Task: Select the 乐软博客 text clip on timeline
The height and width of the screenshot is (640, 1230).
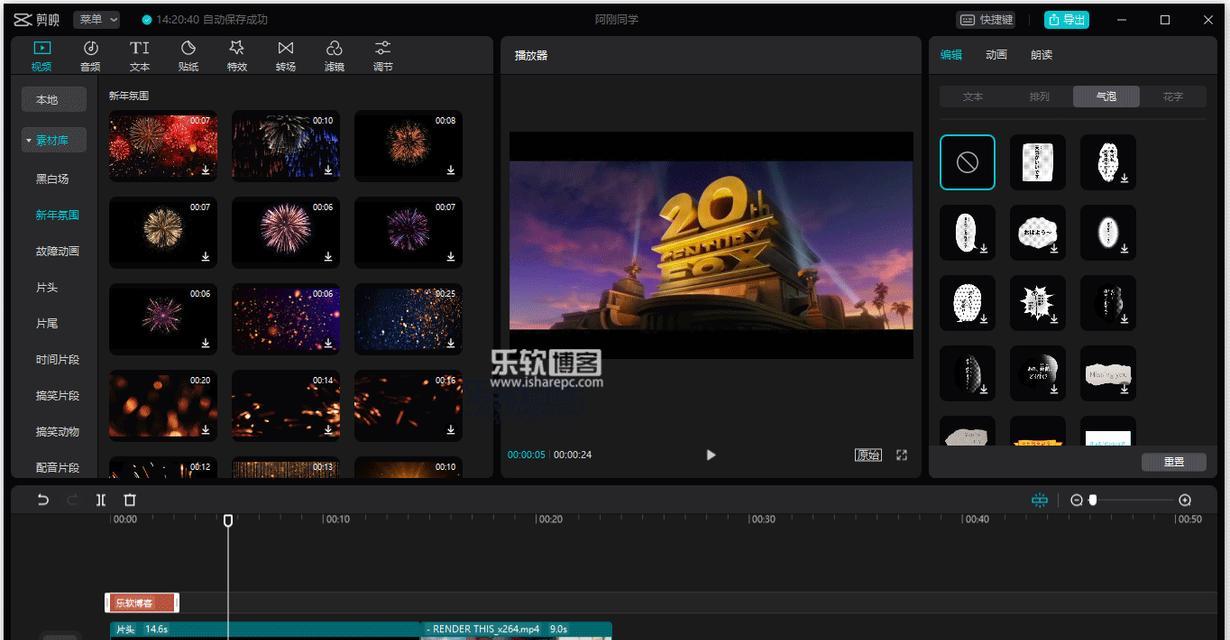Action: (x=142, y=603)
